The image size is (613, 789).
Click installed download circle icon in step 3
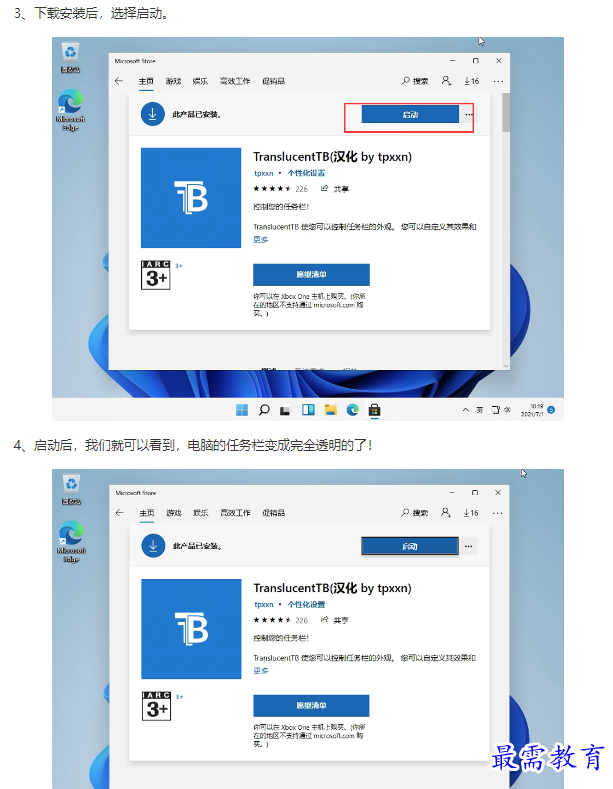click(x=152, y=114)
